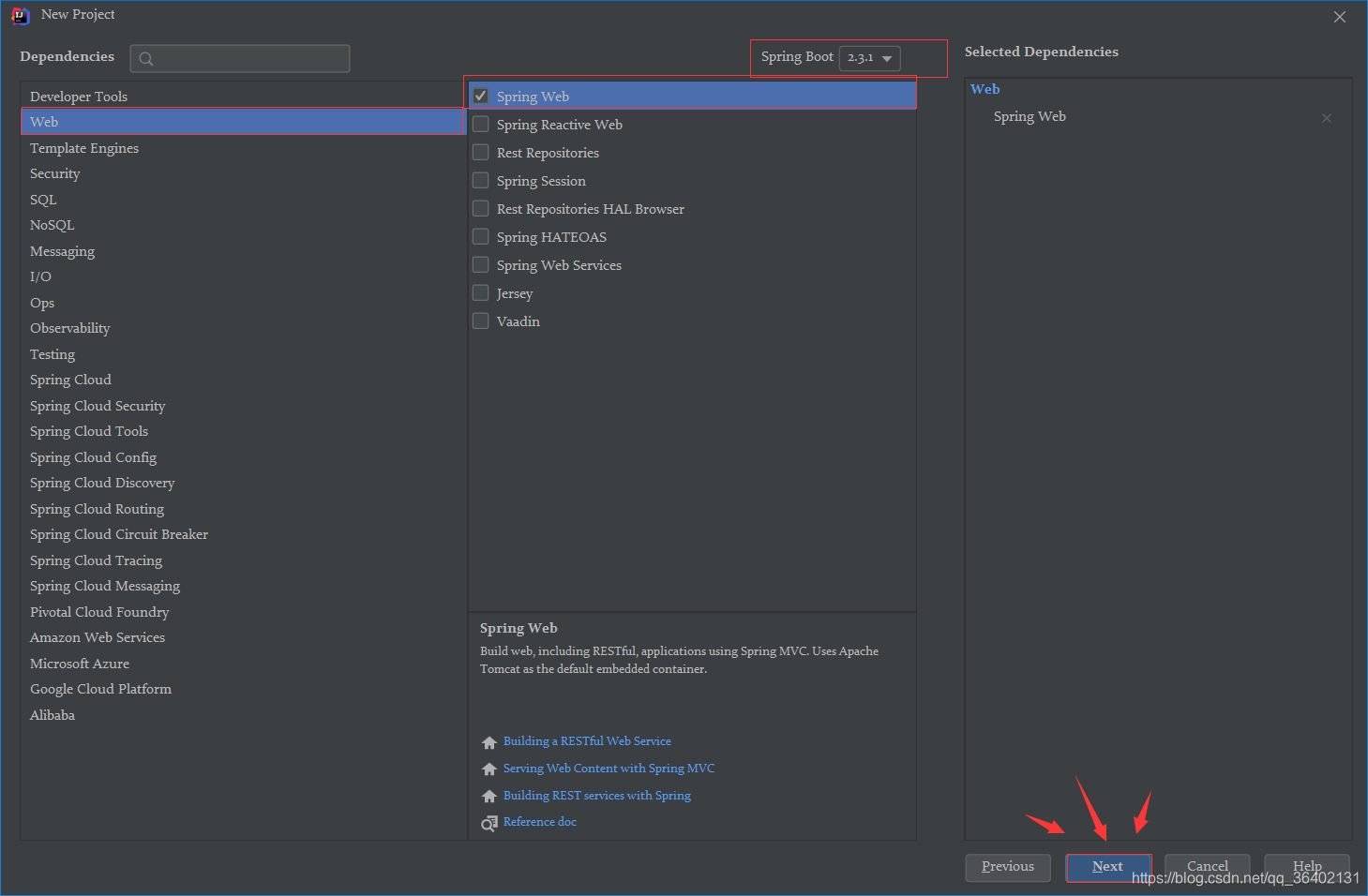Enable the Jersey dependency checkbox

click(x=481, y=292)
